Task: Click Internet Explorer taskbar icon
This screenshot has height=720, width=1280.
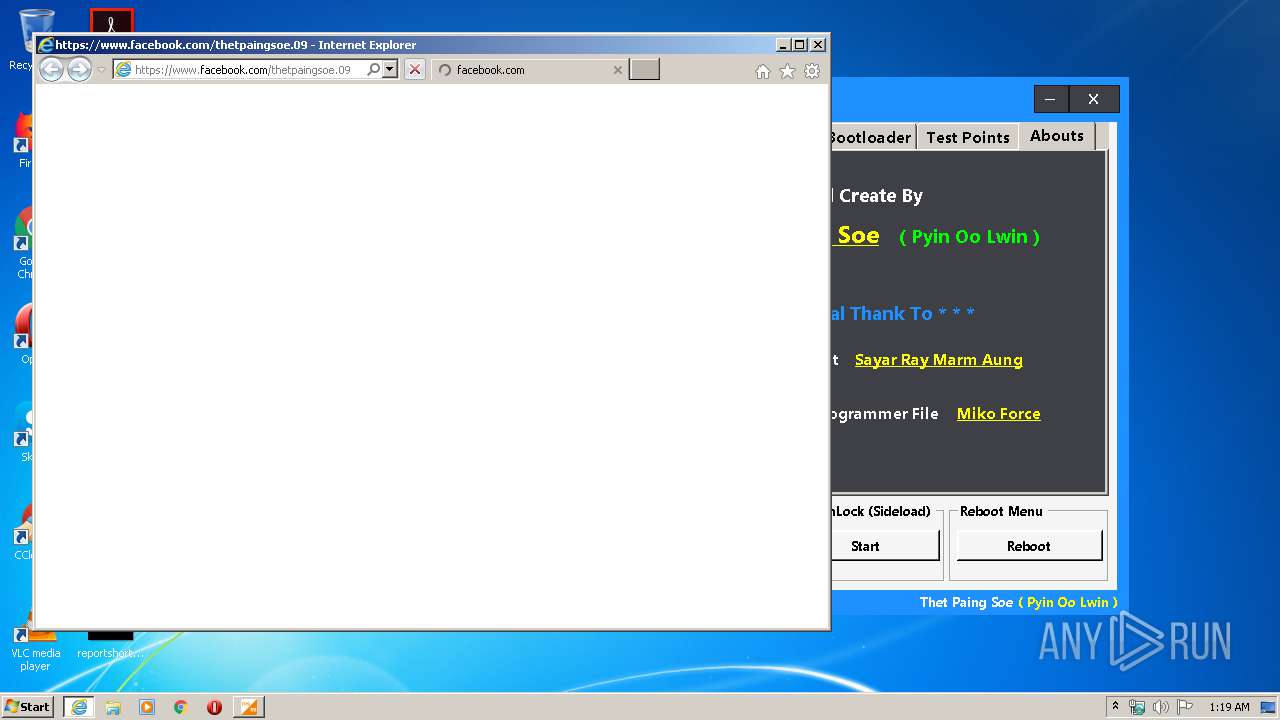Action: (x=79, y=707)
